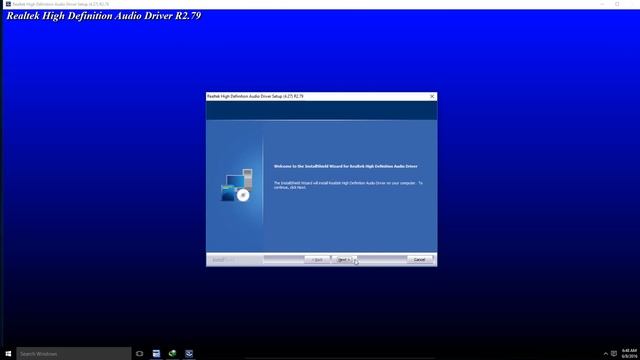Screen dimensions: 640x360
Task: Close the Realtek Audio Driver Setup dialog
Action: pyautogui.click(x=432, y=96)
